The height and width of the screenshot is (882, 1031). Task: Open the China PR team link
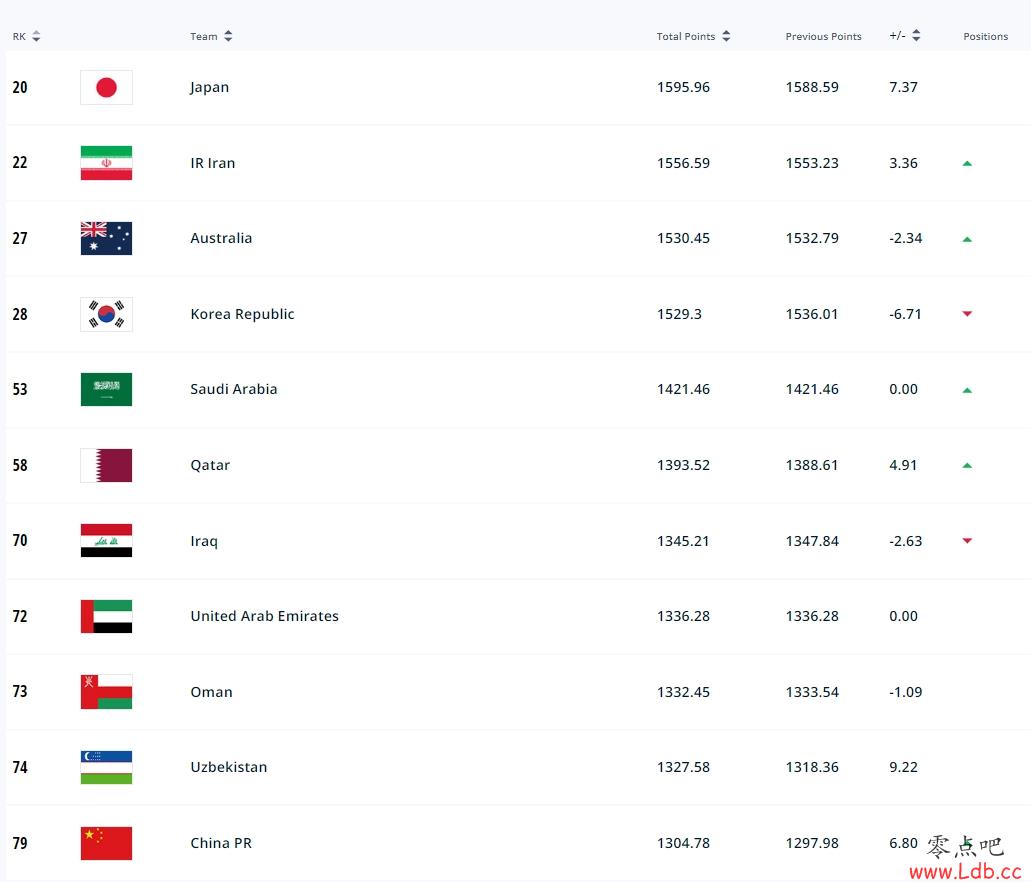(221, 843)
